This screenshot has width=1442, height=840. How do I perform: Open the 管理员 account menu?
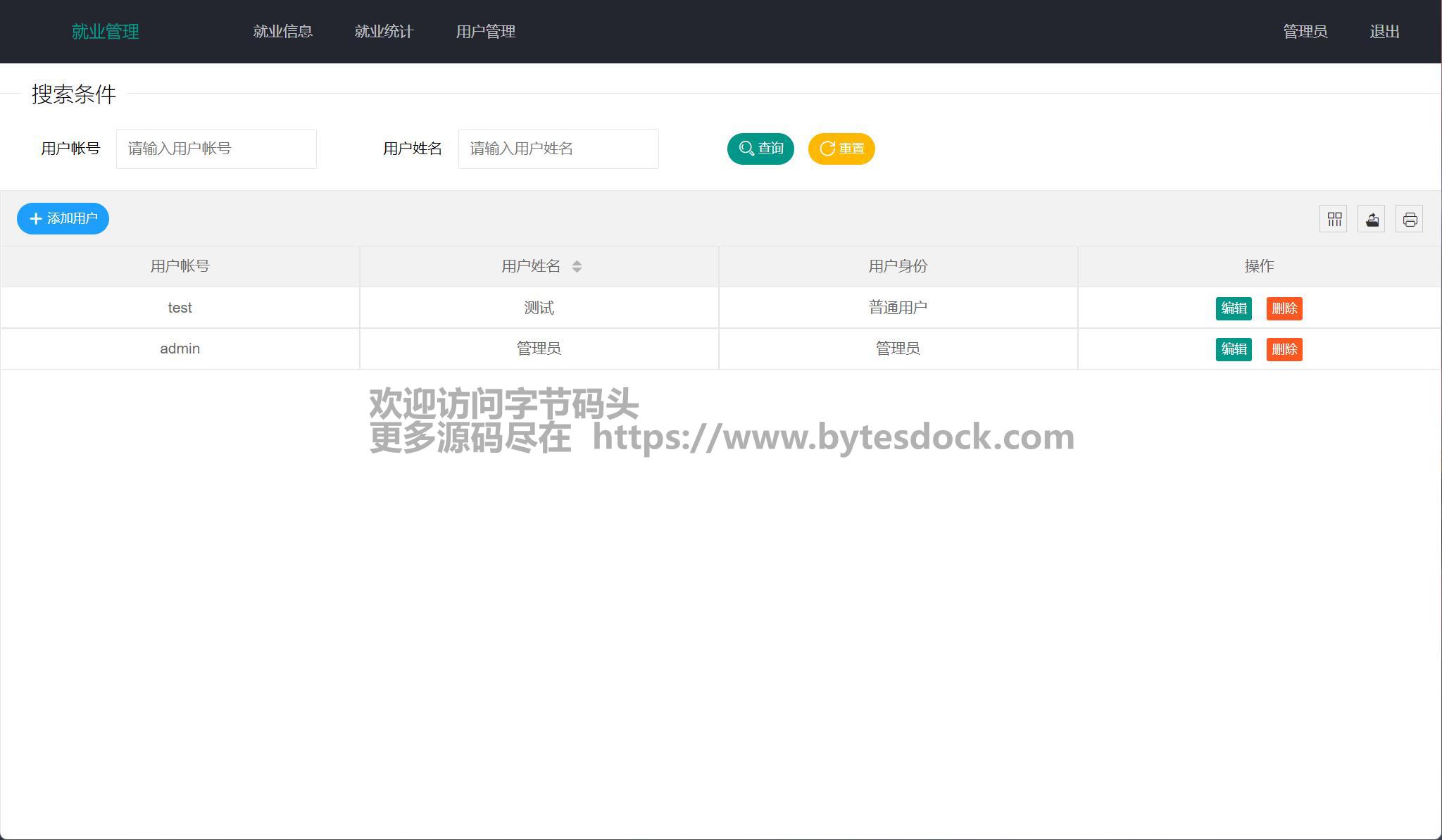tap(1305, 32)
